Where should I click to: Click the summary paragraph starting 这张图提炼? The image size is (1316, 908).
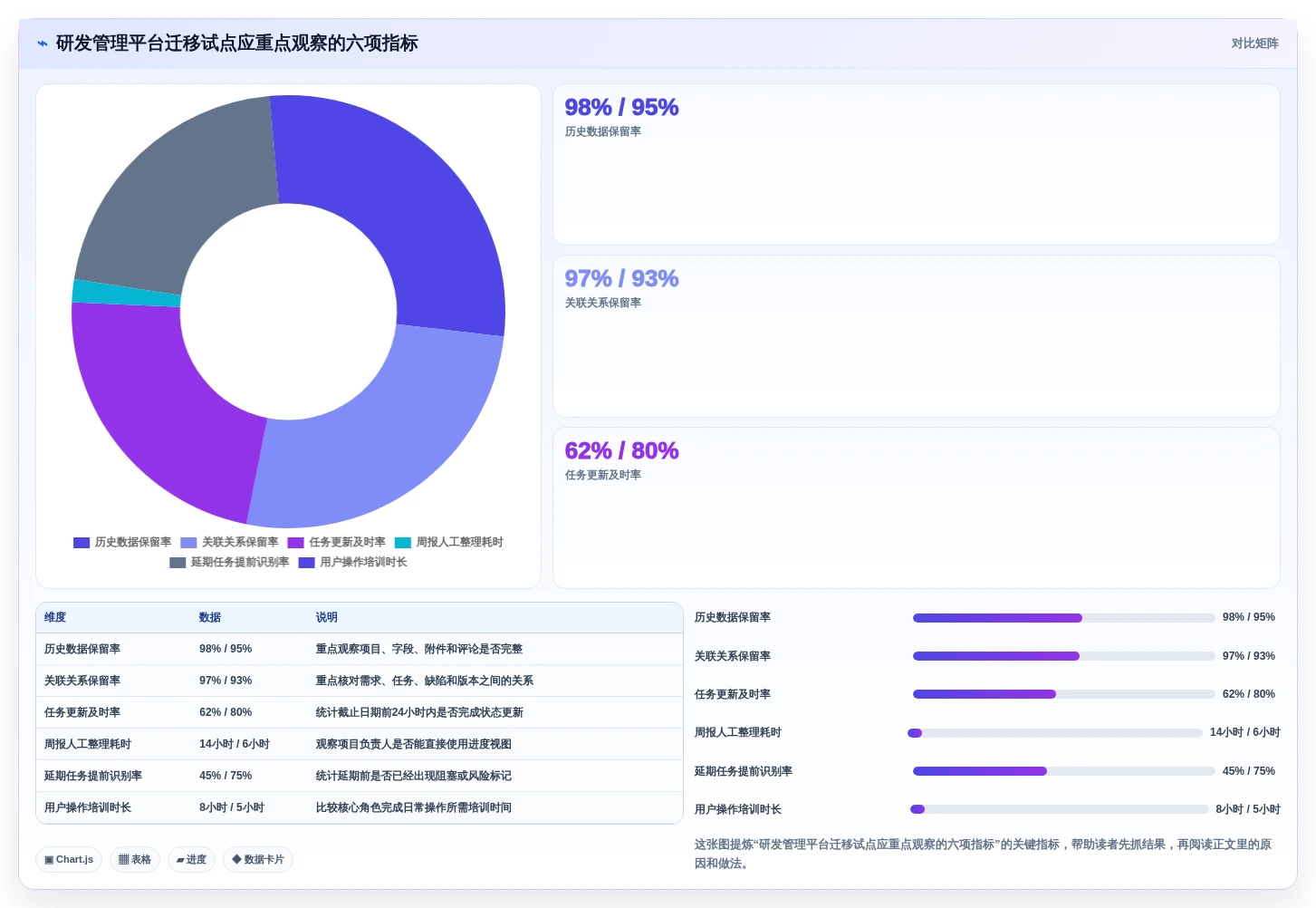[984, 854]
